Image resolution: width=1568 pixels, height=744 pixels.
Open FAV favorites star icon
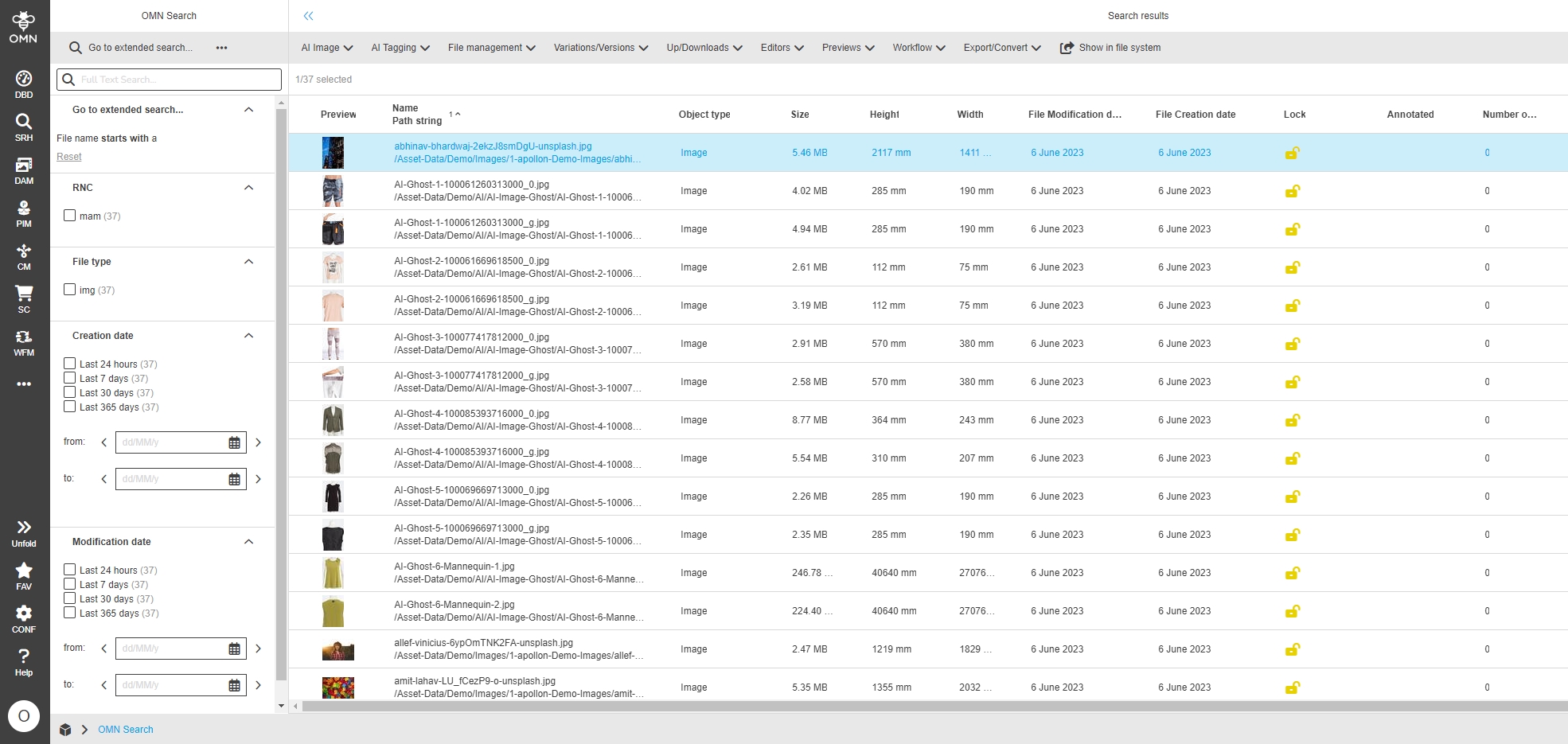(24, 575)
